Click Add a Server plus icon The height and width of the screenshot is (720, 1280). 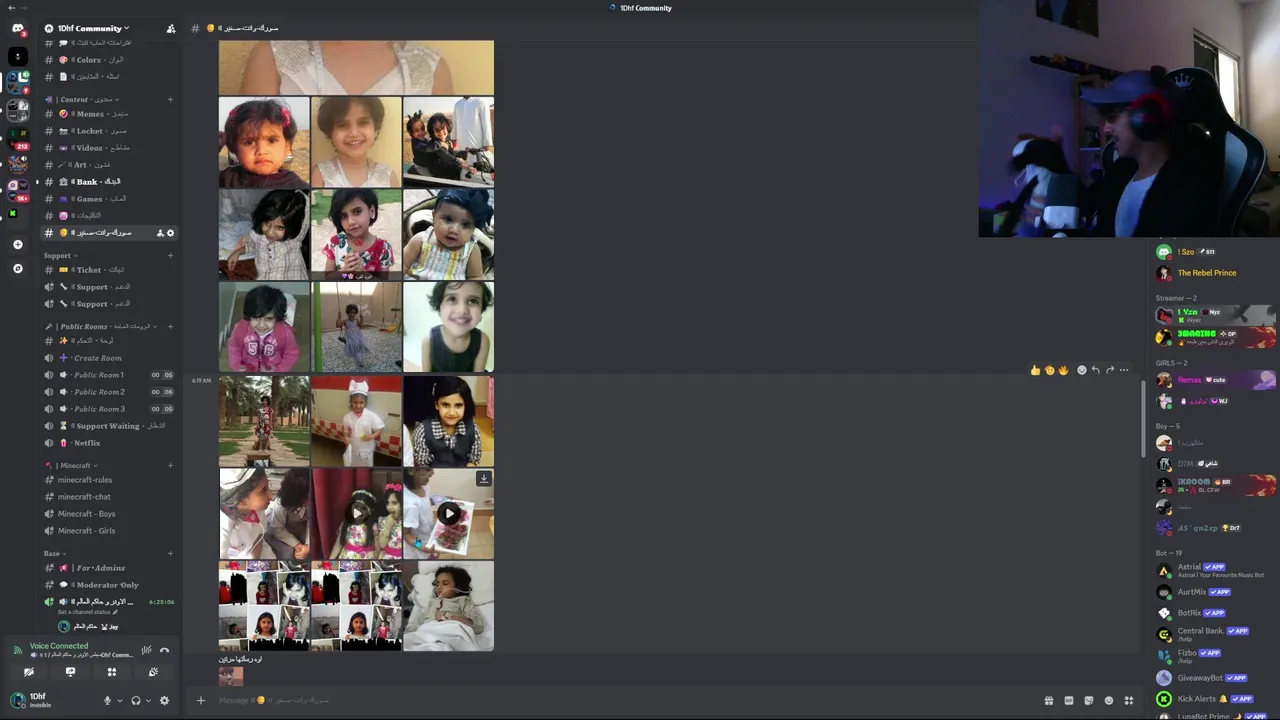[17, 244]
